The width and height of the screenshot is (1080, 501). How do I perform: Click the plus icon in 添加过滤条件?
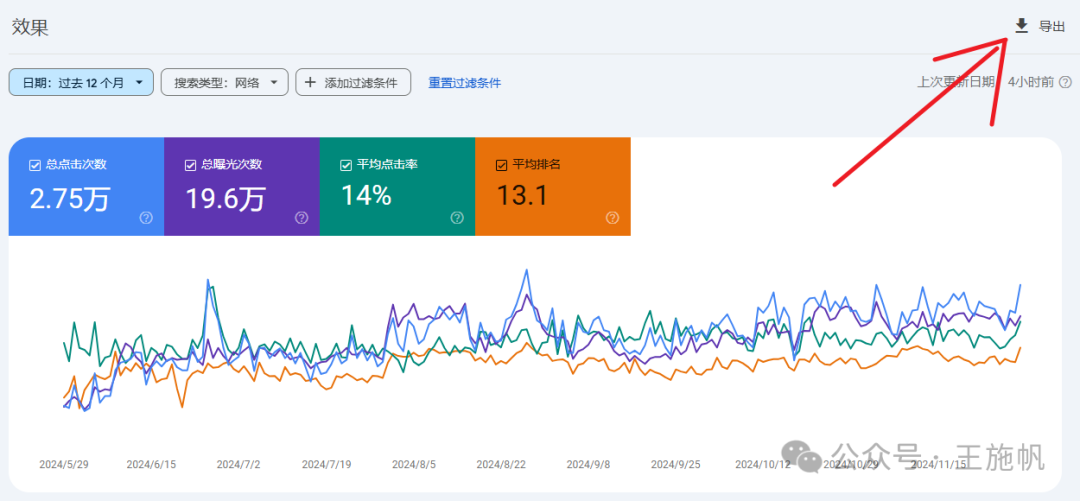tap(311, 83)
